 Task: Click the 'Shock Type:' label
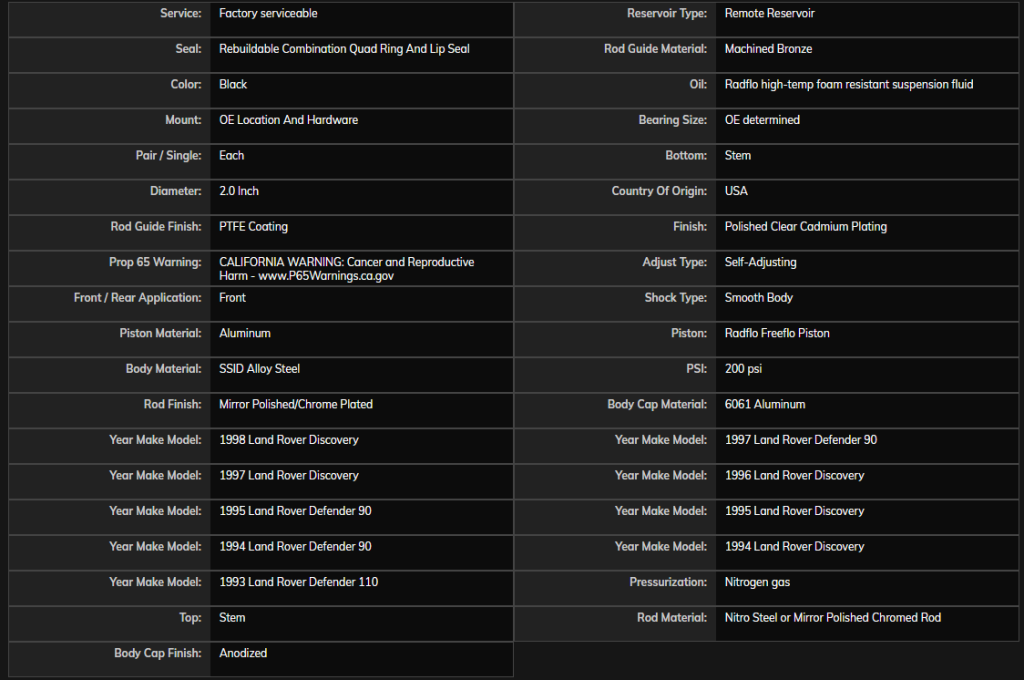675,297
